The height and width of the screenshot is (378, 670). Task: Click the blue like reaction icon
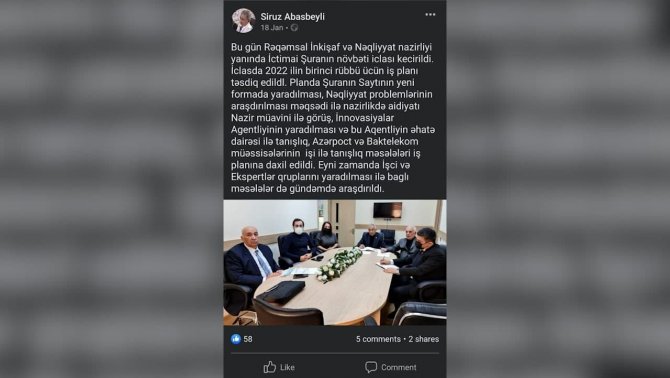(x=236, y=339)
